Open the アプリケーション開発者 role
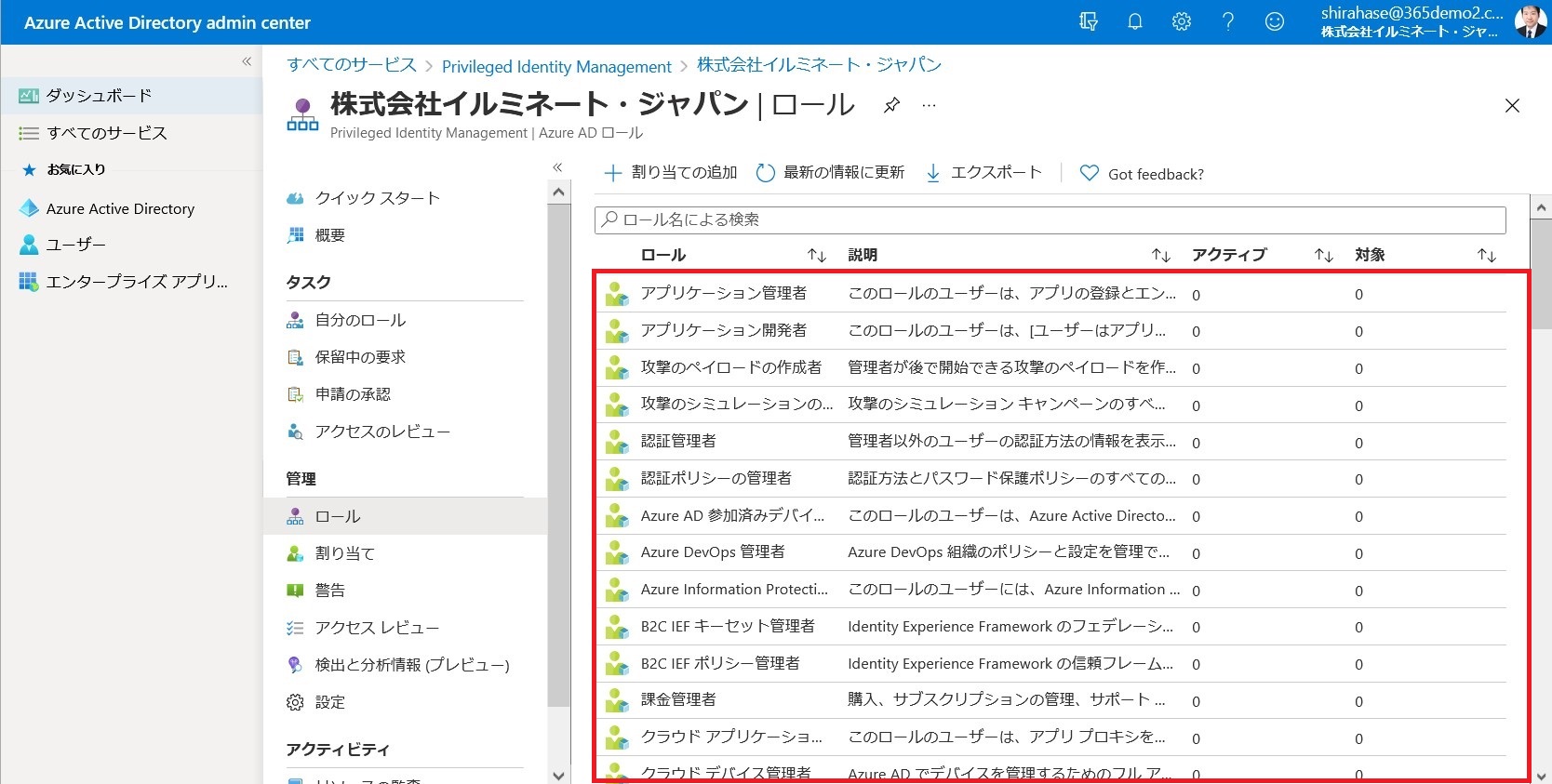Image resolution: width=1552 pixels, height=784 pixels. pos(724,330)
